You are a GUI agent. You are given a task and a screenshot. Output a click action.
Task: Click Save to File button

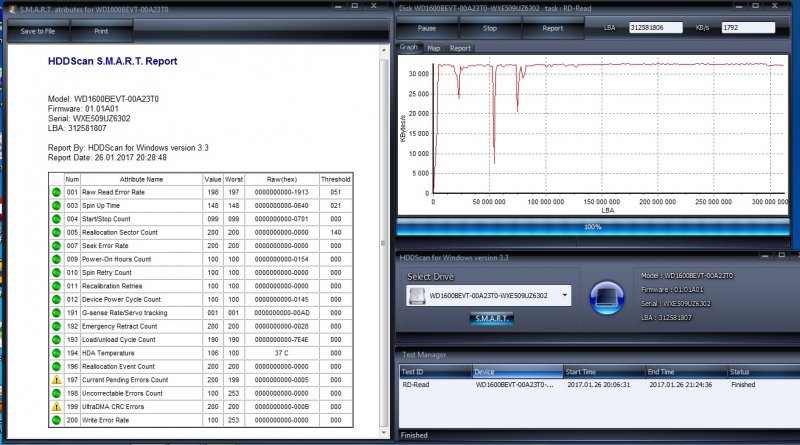(39, 31)
